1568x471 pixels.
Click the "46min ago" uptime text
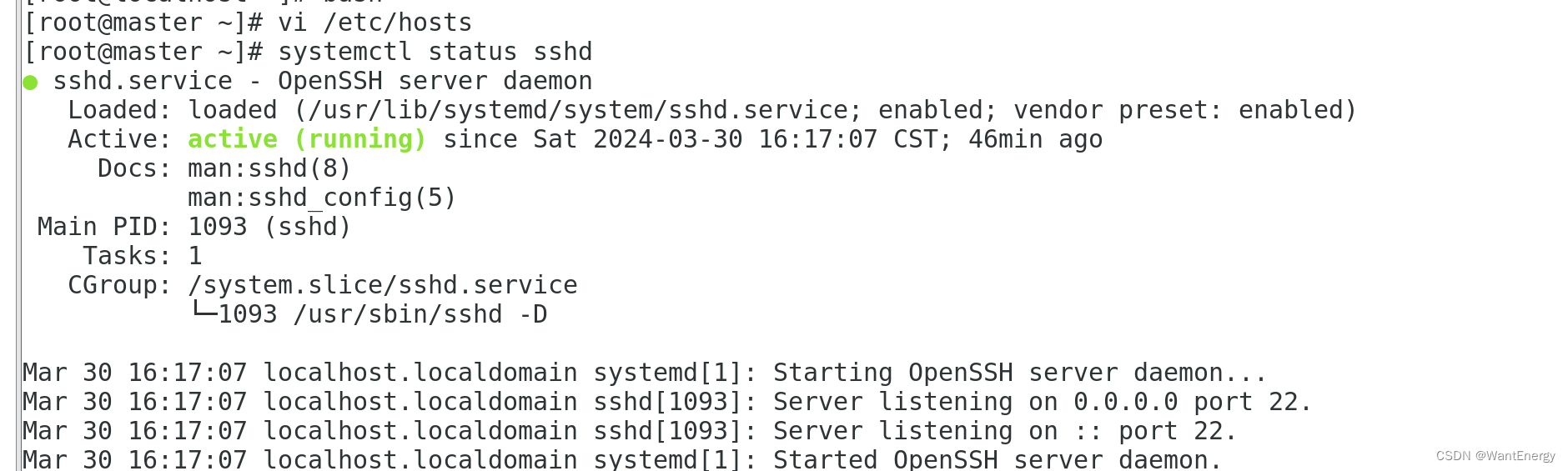coord(1035,139)
